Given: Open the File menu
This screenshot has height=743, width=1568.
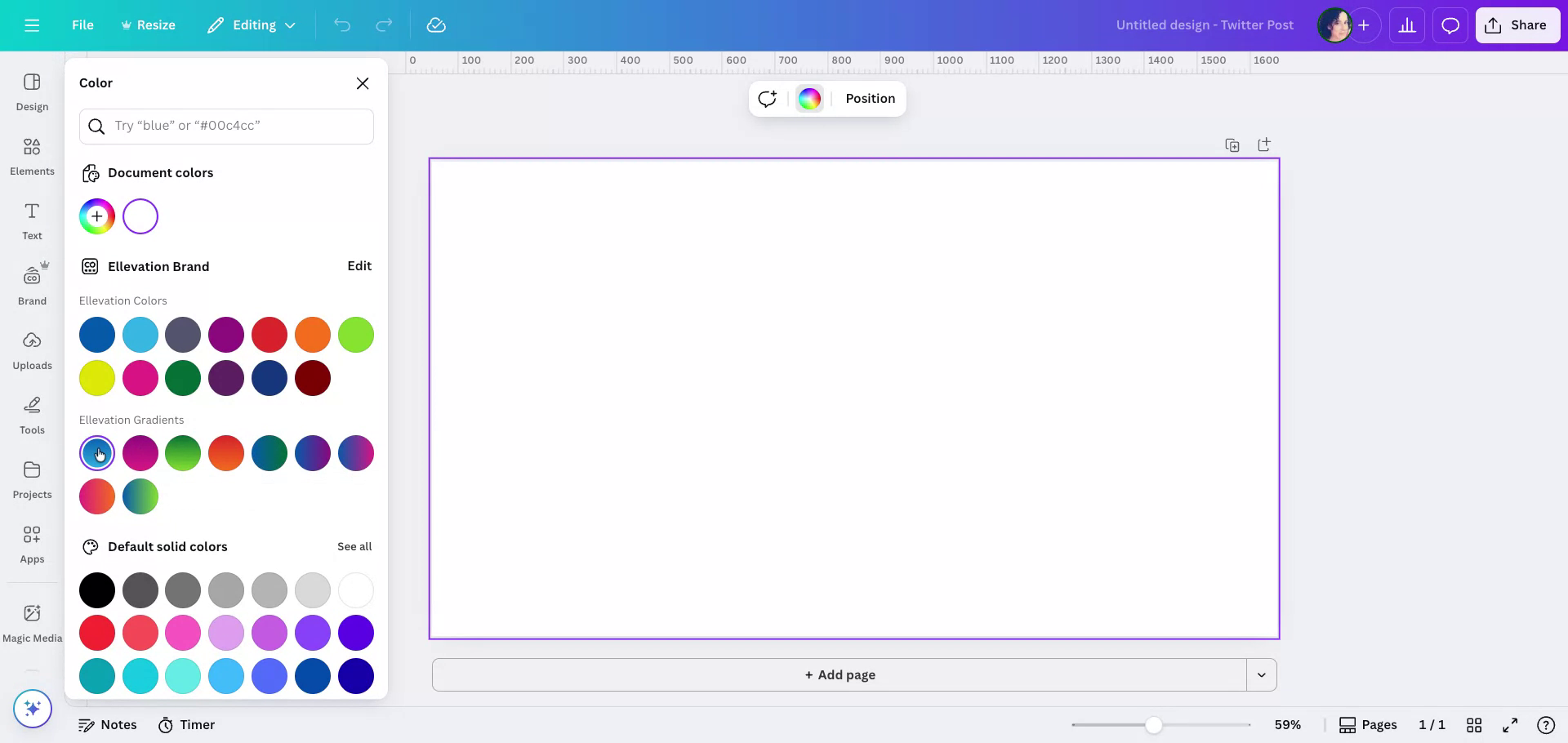Looking at the screenshot, I should point(82,24).
